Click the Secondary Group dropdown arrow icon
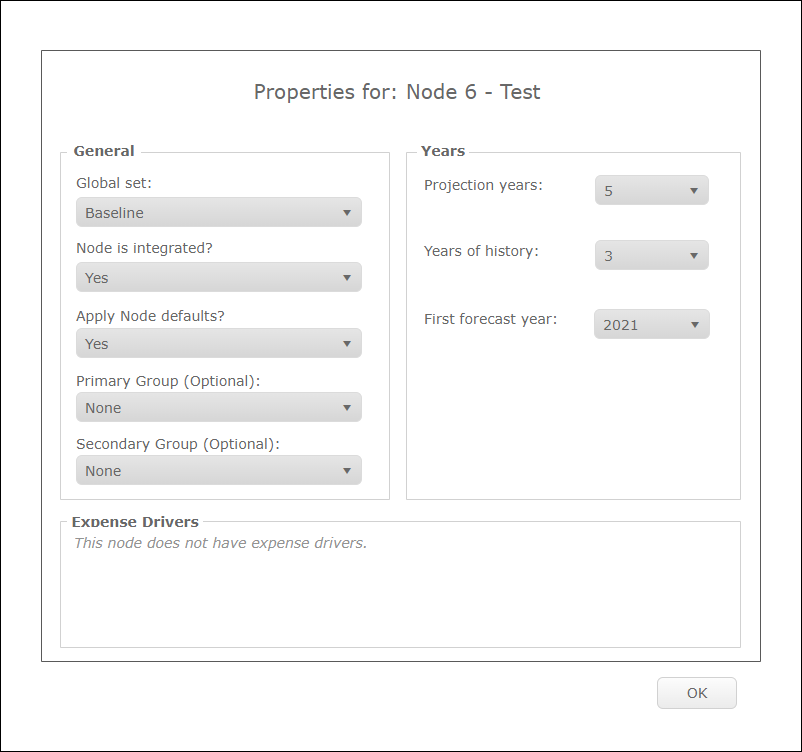This screenshot has height=752, width=802. [x=347, y=471]
